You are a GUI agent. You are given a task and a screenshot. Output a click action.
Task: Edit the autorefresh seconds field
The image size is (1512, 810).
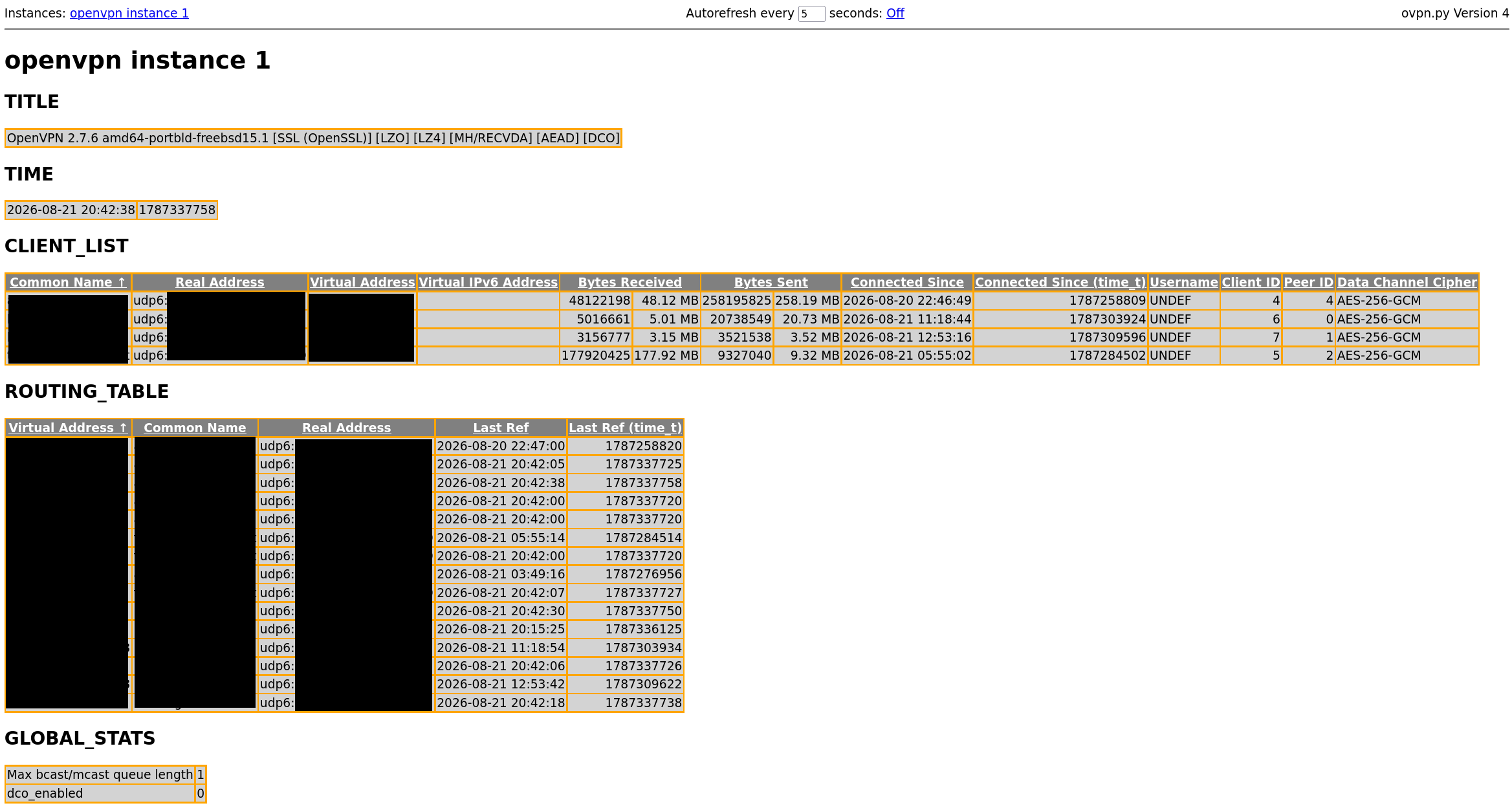(811, 14)
